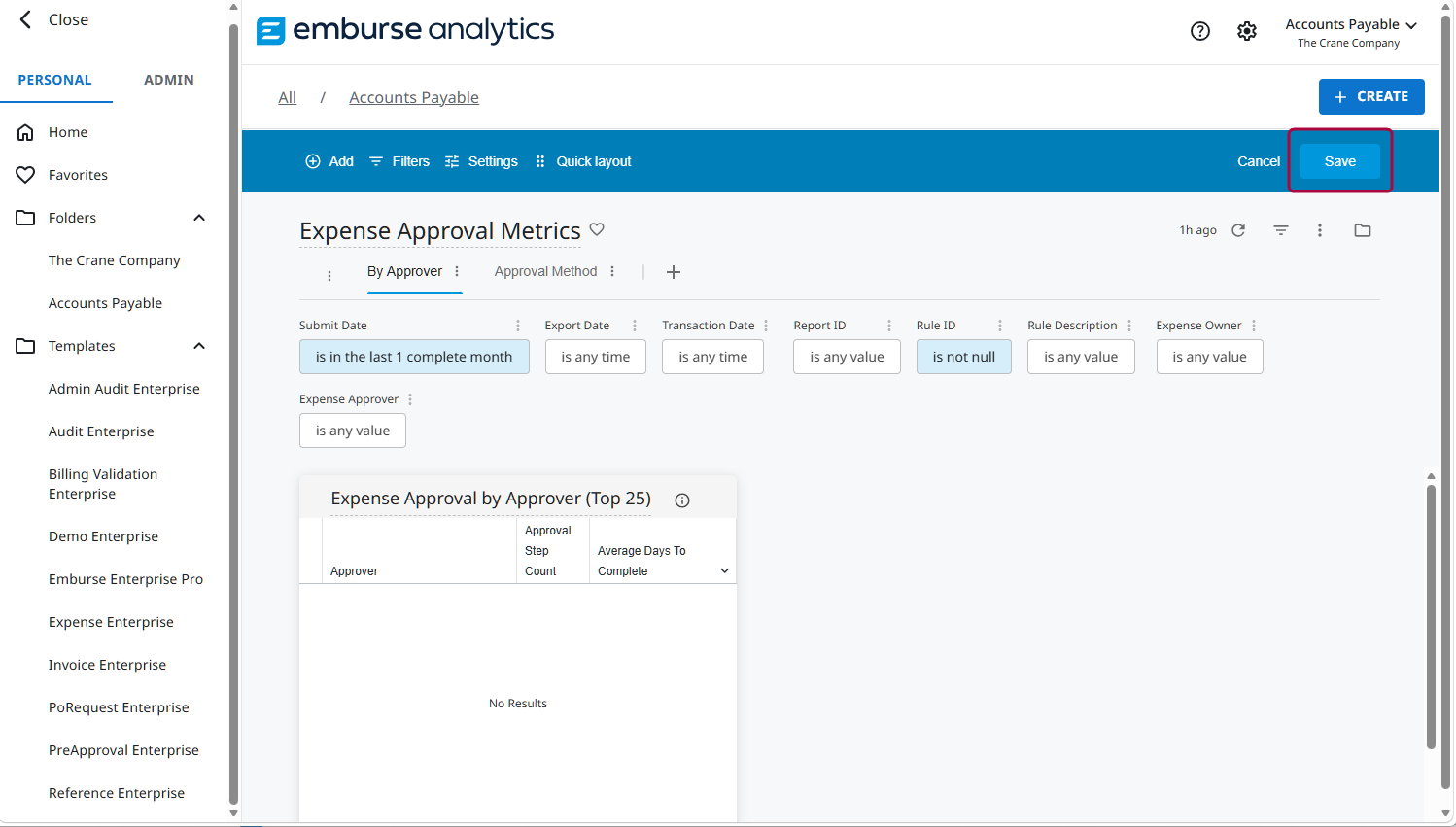1456x827 pixels.
Task: Refresh the dashboard data
Action: click(x=1238, y=230)
